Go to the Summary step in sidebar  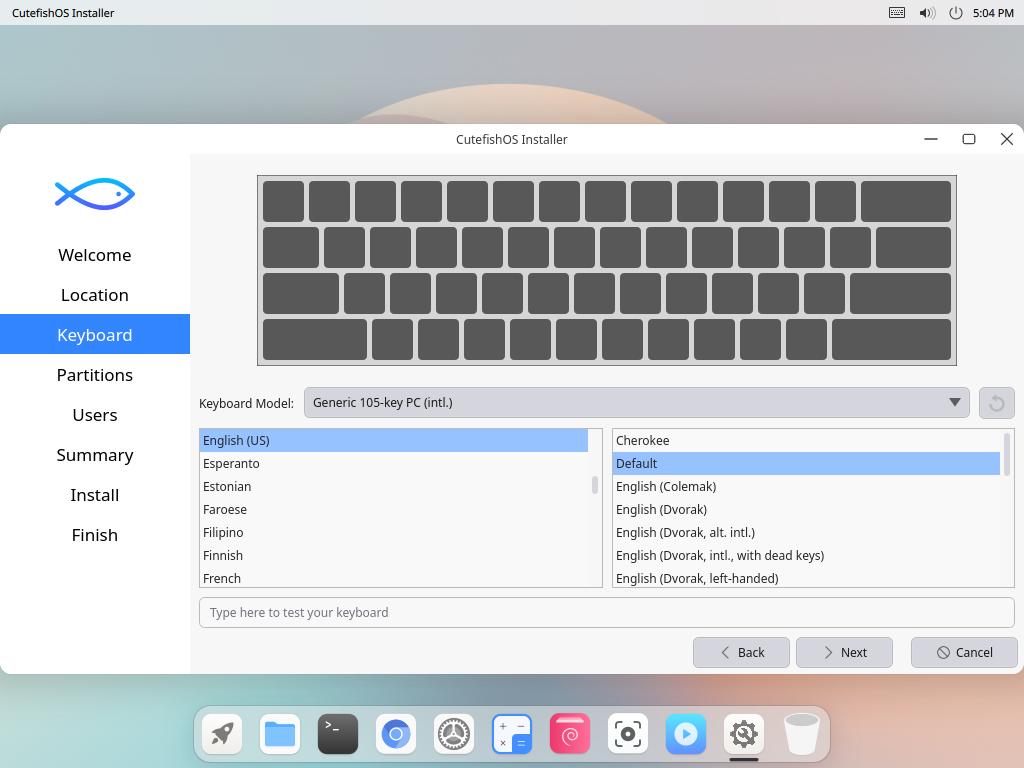pos(95,455)
